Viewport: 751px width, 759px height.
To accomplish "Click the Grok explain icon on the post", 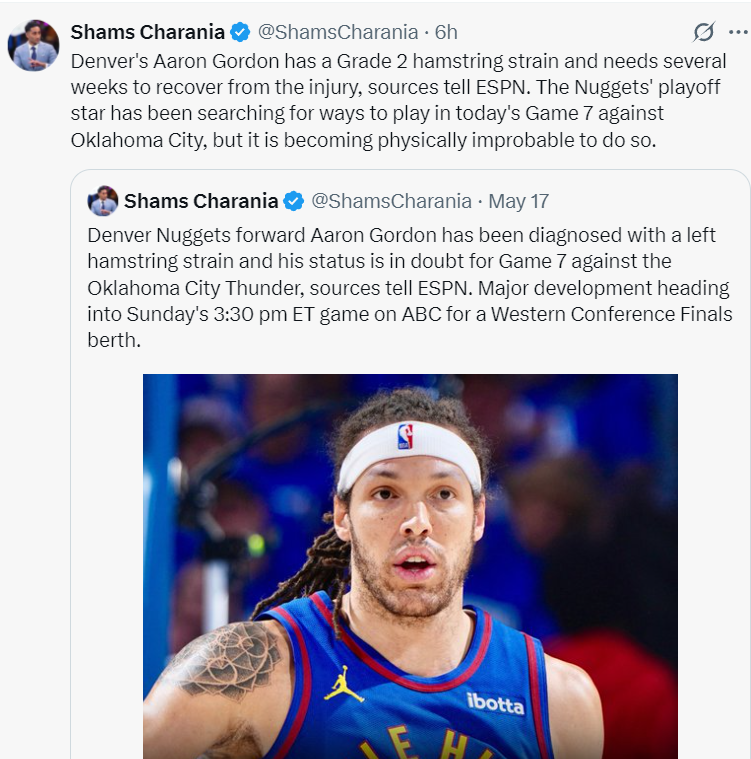I will click(x=704, y=33).
